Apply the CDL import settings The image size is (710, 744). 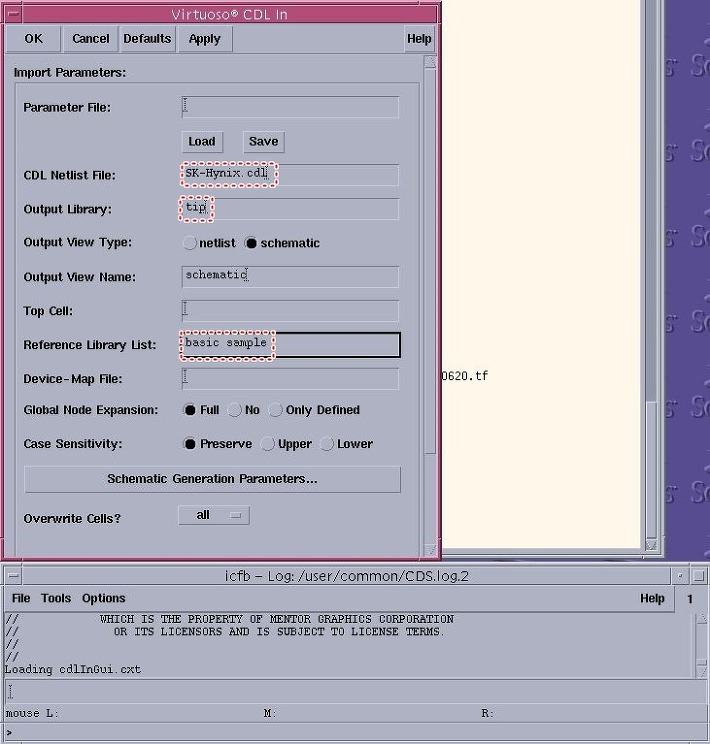(x=205, y=38)
